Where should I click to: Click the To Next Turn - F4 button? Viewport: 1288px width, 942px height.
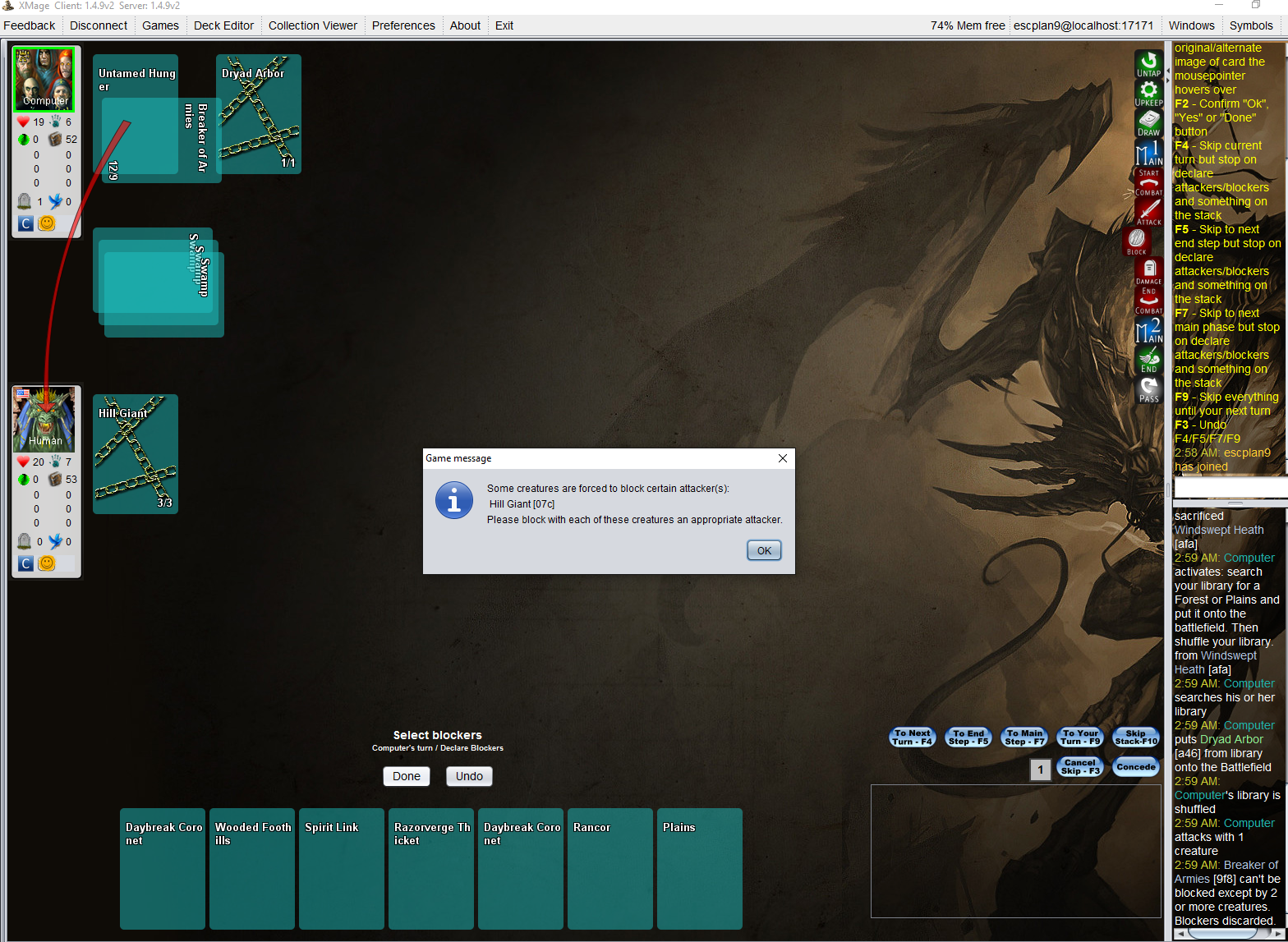pyautogui.click(x=913, y=738)
